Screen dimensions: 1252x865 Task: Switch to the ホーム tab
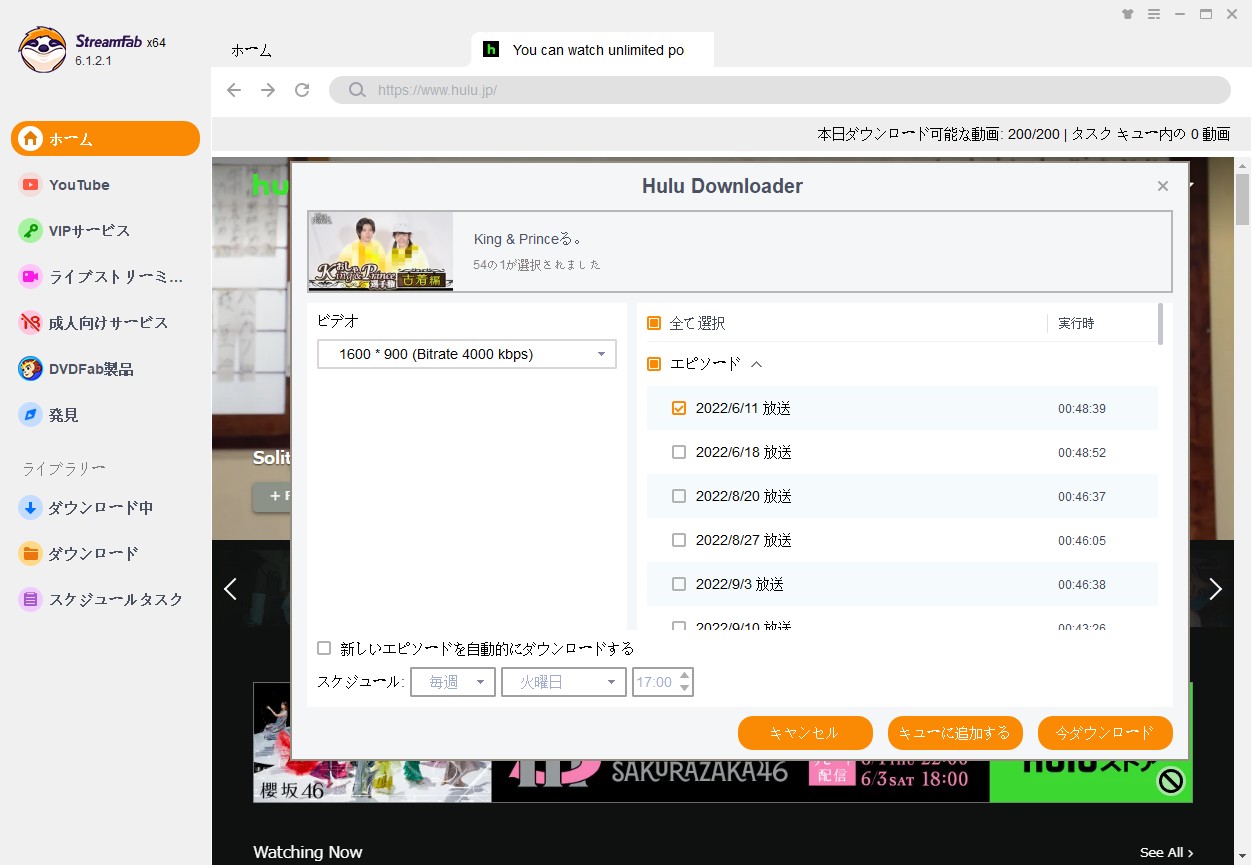[x=251, y=50]
